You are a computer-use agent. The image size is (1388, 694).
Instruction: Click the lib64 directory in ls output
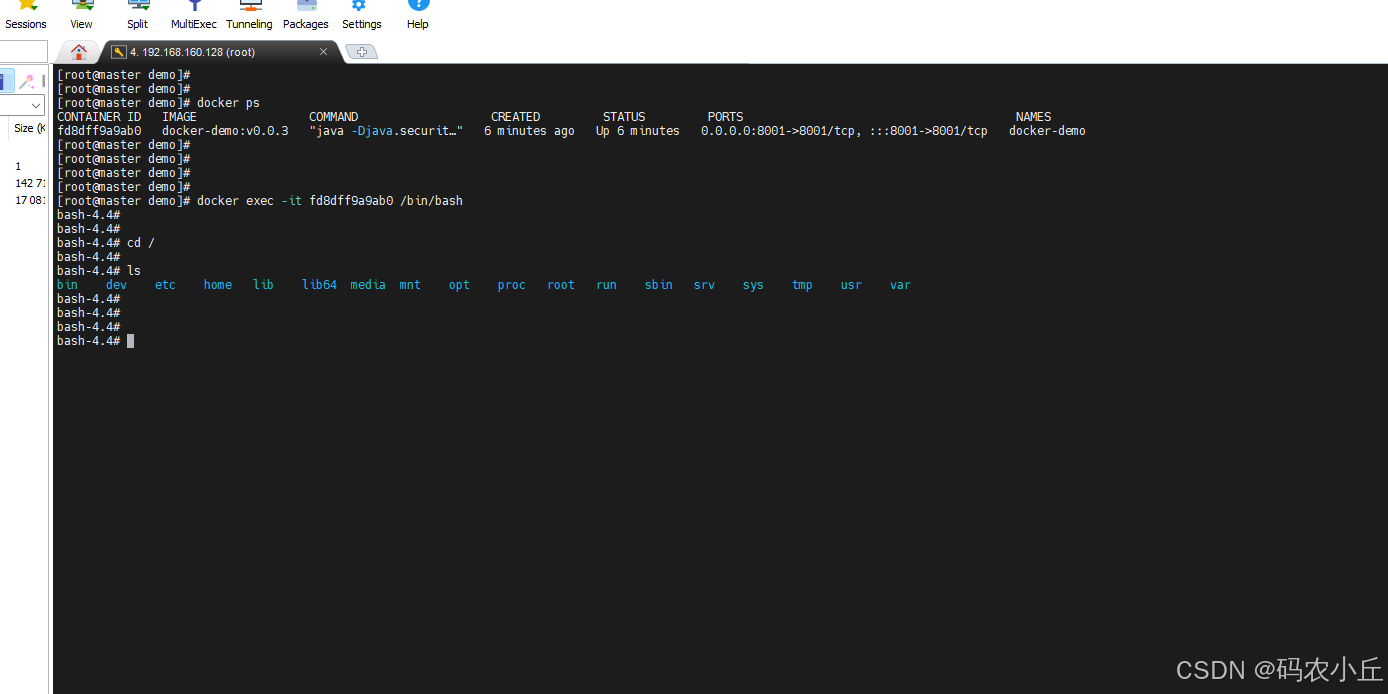[x=320, y=285]
